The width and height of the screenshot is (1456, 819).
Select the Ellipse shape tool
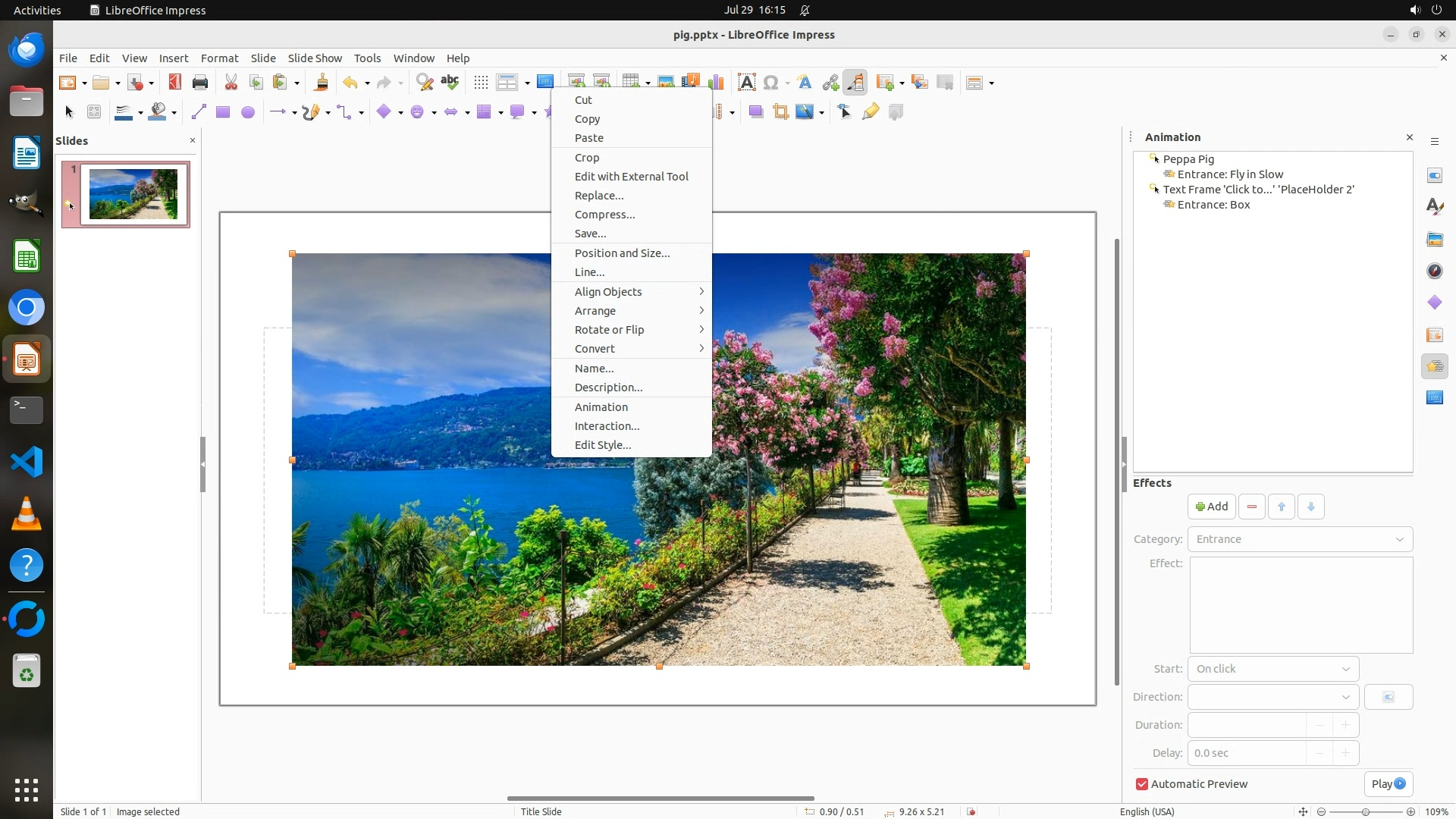coord(247,112)
